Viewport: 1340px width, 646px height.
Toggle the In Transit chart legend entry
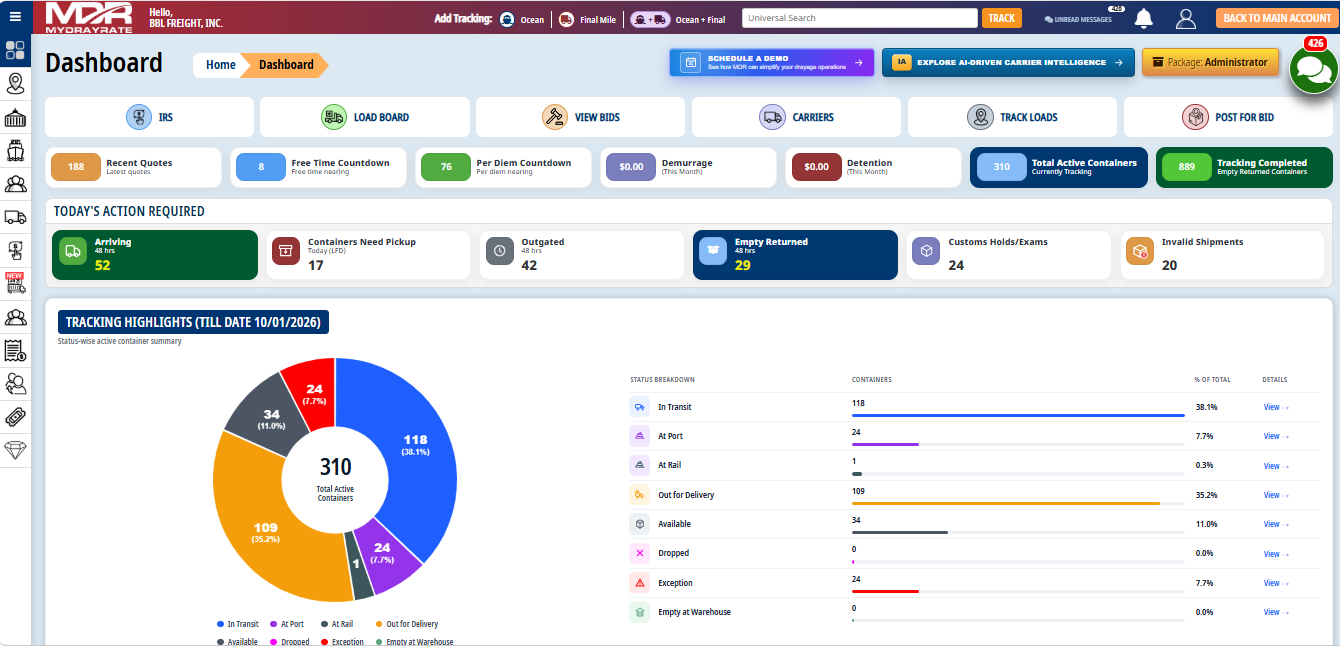(238, 624)
